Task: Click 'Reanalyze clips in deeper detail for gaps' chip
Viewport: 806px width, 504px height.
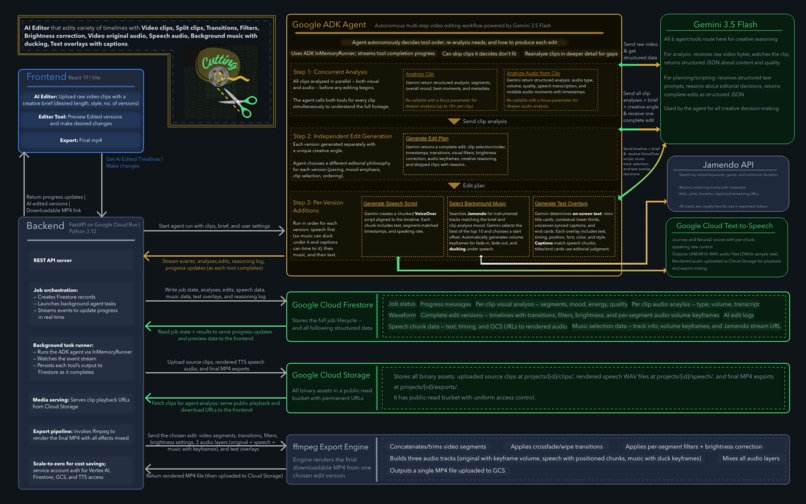Action: coord(571,53)
